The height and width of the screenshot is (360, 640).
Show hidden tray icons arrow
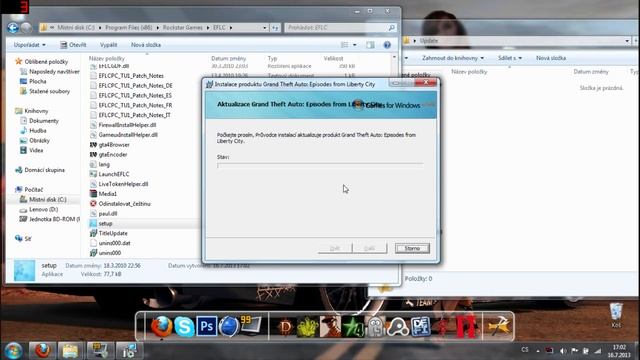[x=538, y=351]
